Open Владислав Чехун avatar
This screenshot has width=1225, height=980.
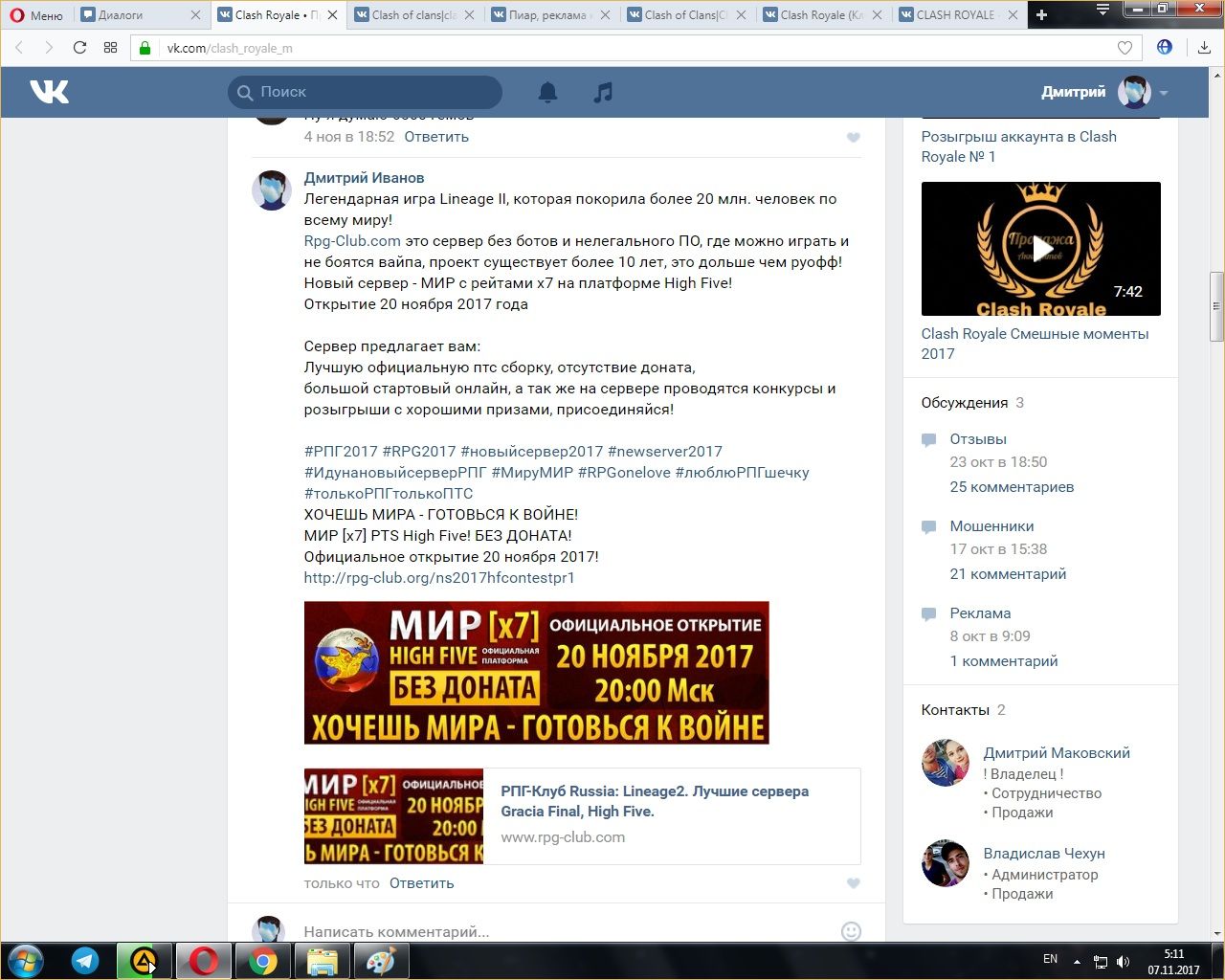coord(946,863)
